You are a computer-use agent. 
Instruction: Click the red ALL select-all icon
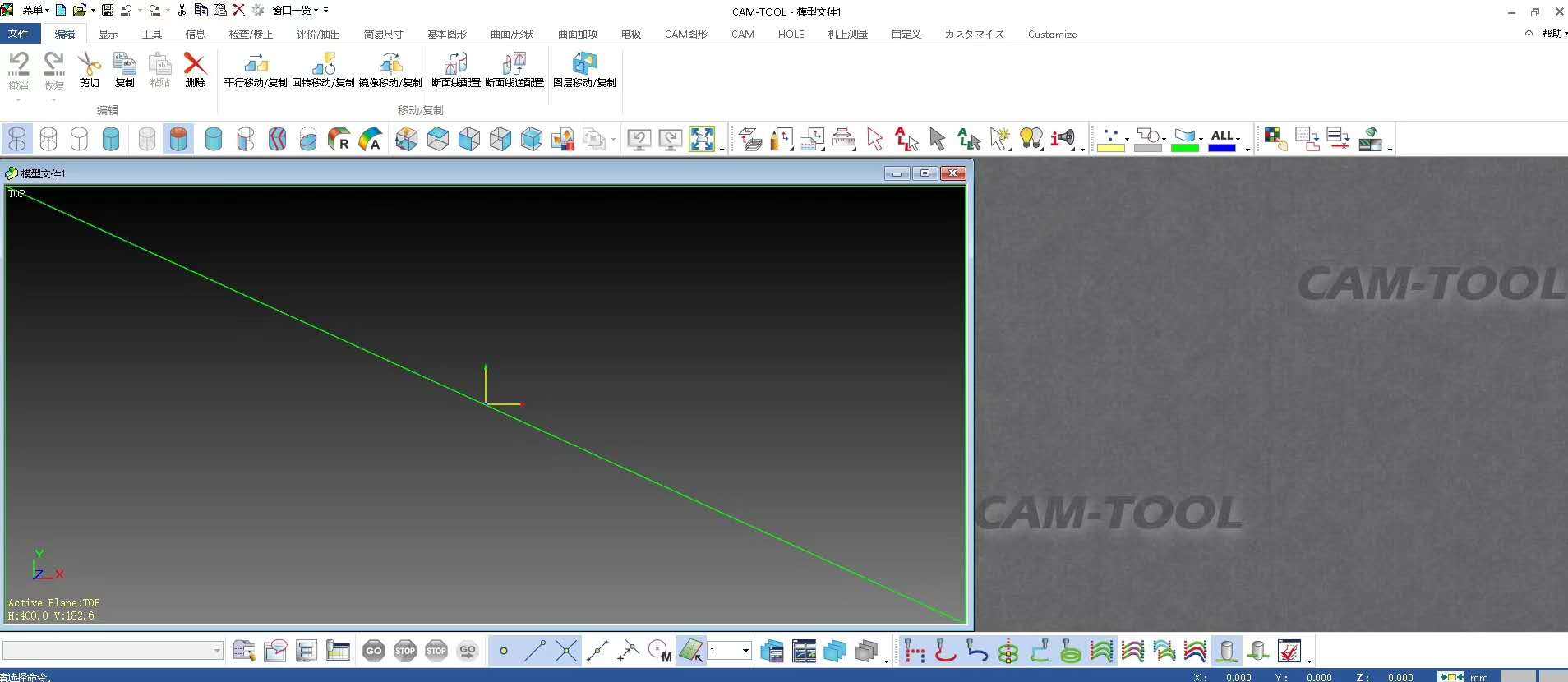click(906, 139)
